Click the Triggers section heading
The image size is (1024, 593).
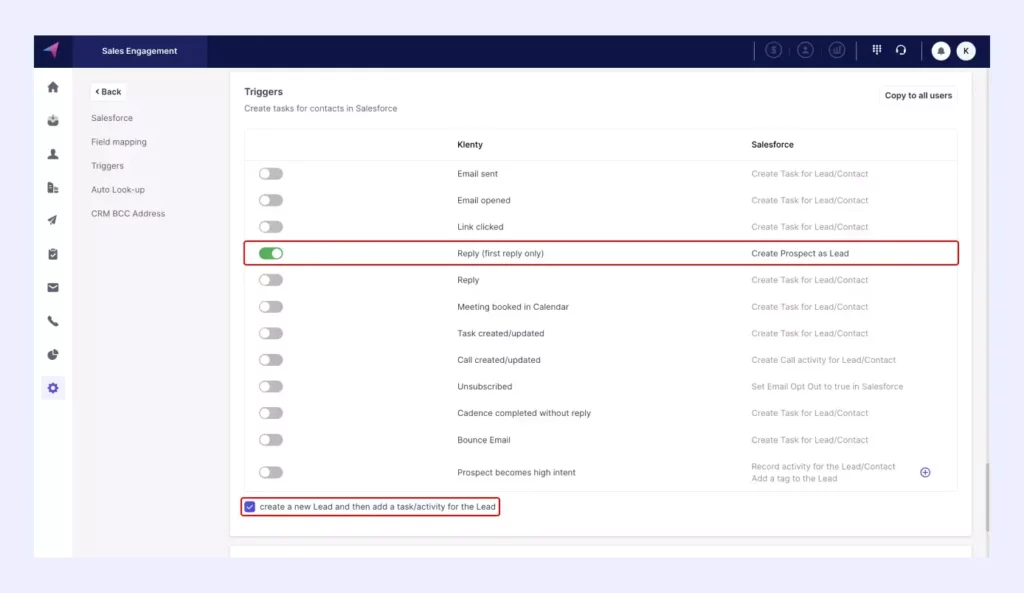pyautogui.click(x=263, y=92)
